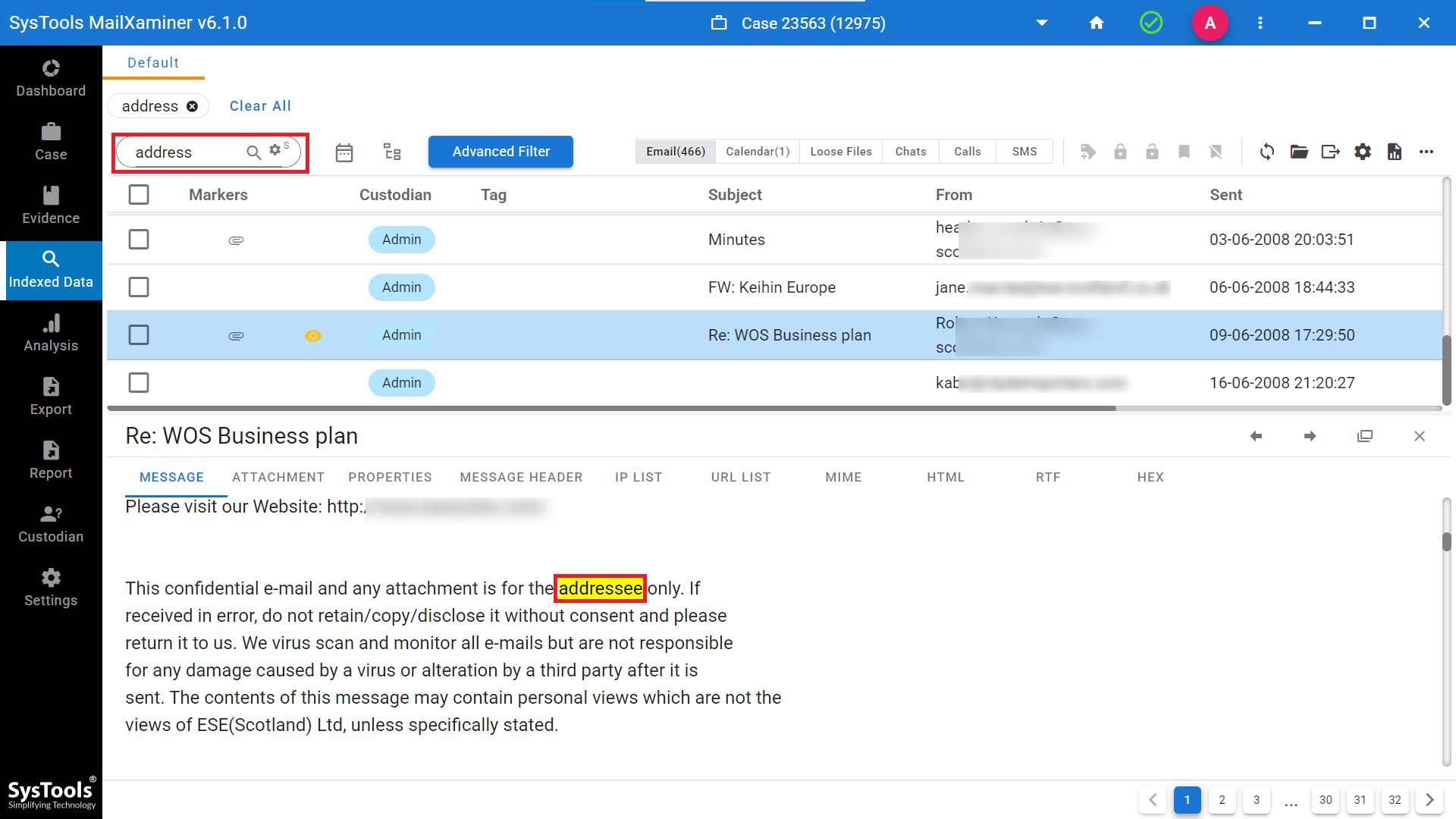Image resolution: width=1456 pixels, height=819 pixels.
Task: Refresh the results list
Action: tap(1267, 152)
